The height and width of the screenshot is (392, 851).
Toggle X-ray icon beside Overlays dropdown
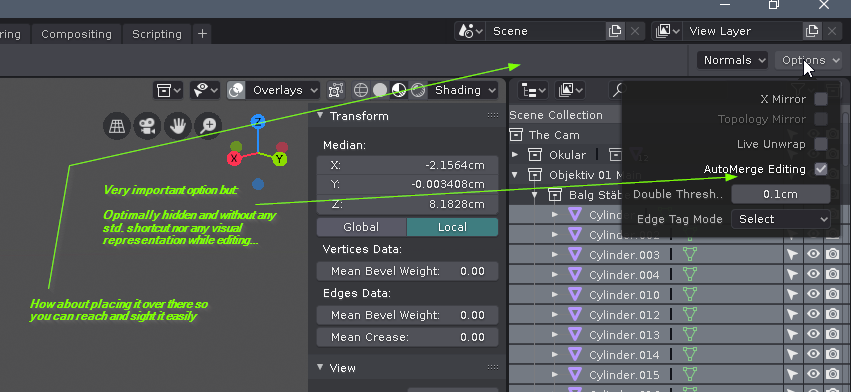pos(336,90)
